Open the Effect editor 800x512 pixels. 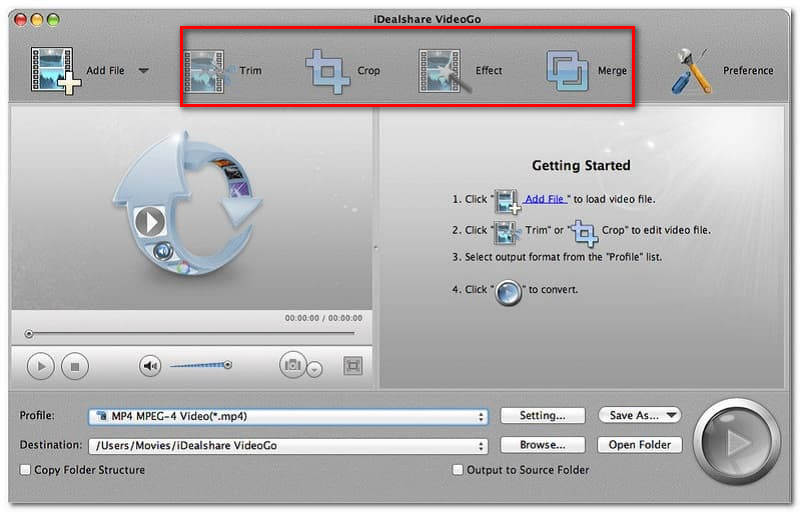[x=460, y=71]
